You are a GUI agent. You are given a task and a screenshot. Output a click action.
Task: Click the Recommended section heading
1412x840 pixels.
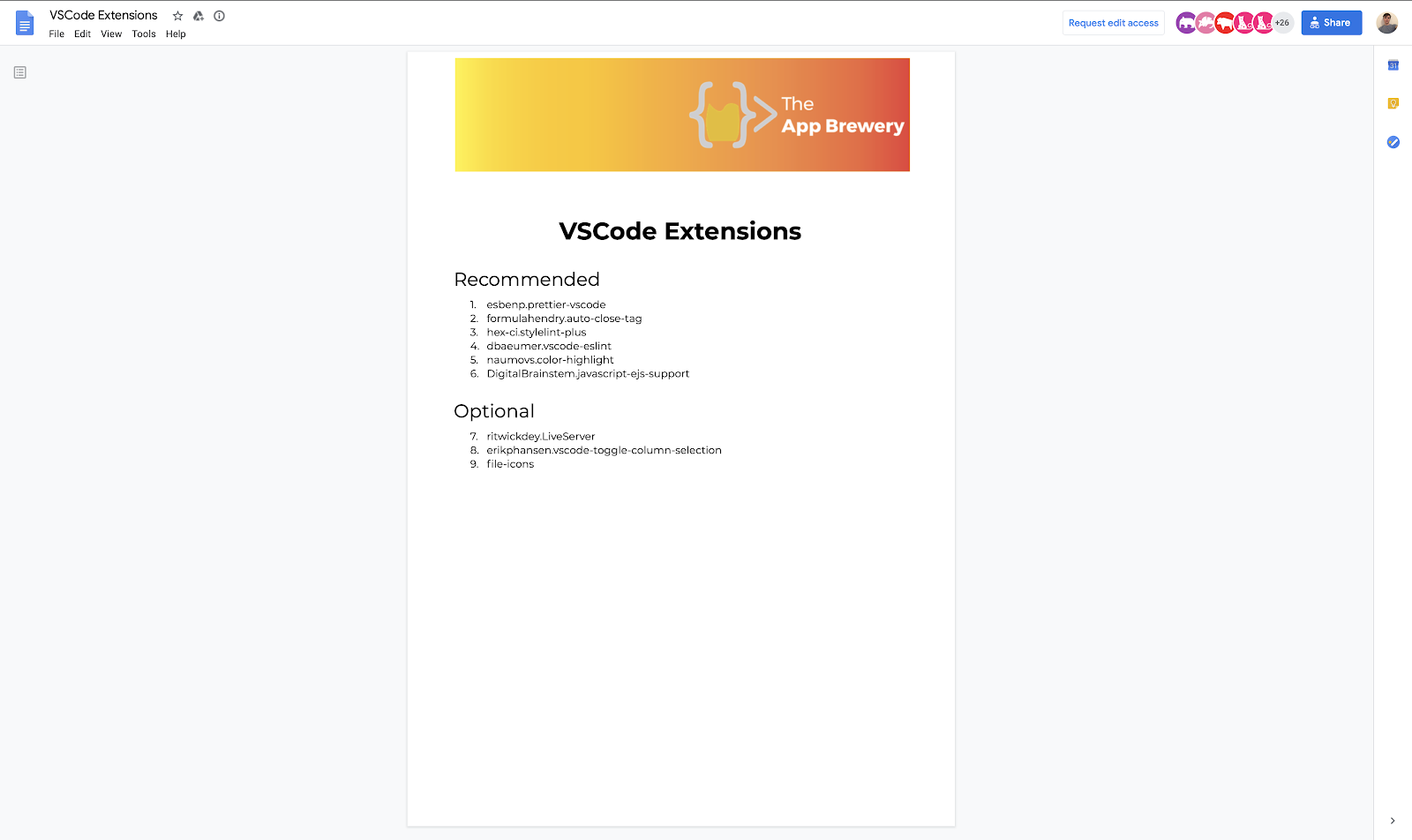(x=527, y=280)
